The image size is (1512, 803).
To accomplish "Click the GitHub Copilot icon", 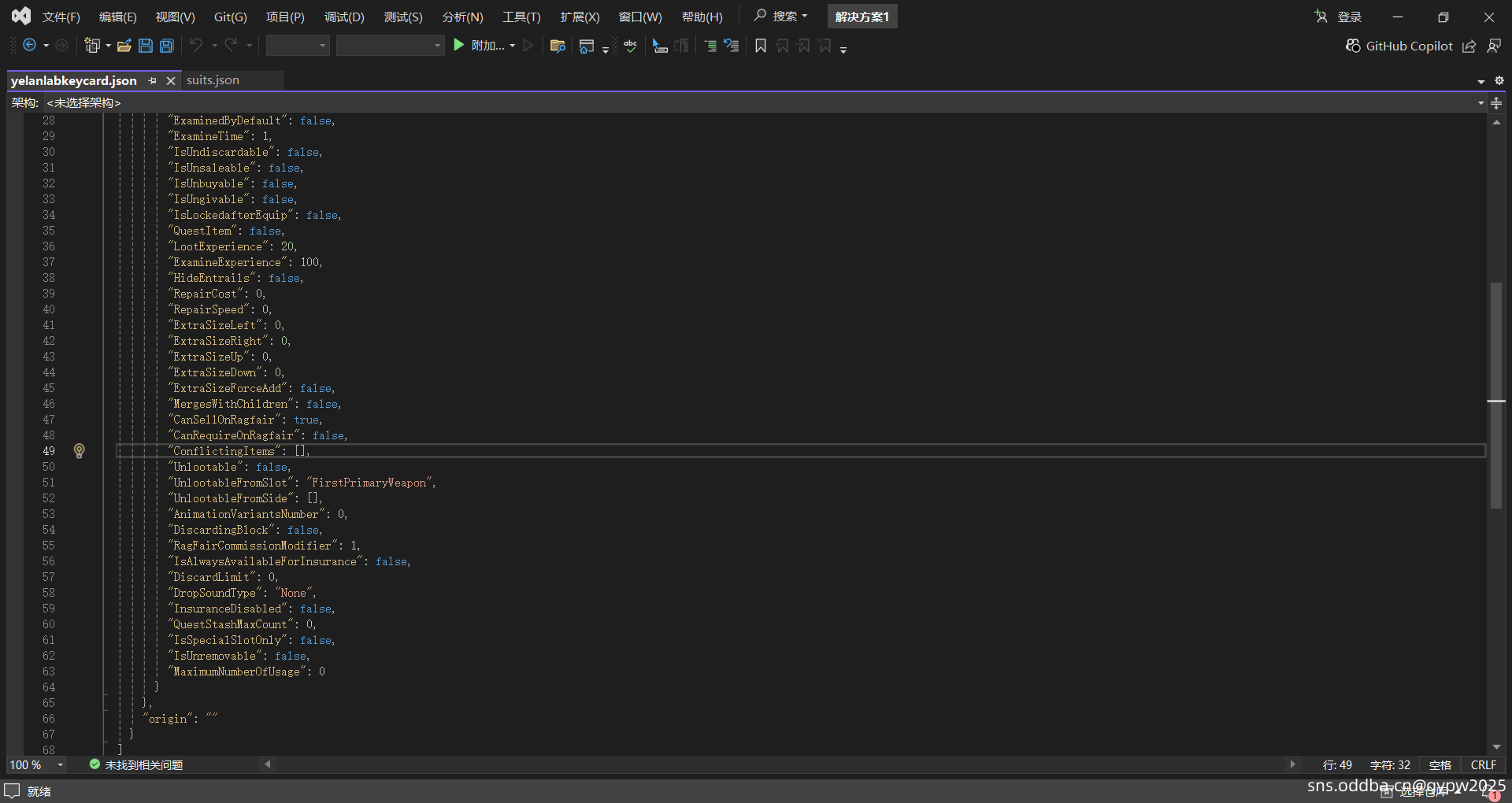I will click(1353, 46).
